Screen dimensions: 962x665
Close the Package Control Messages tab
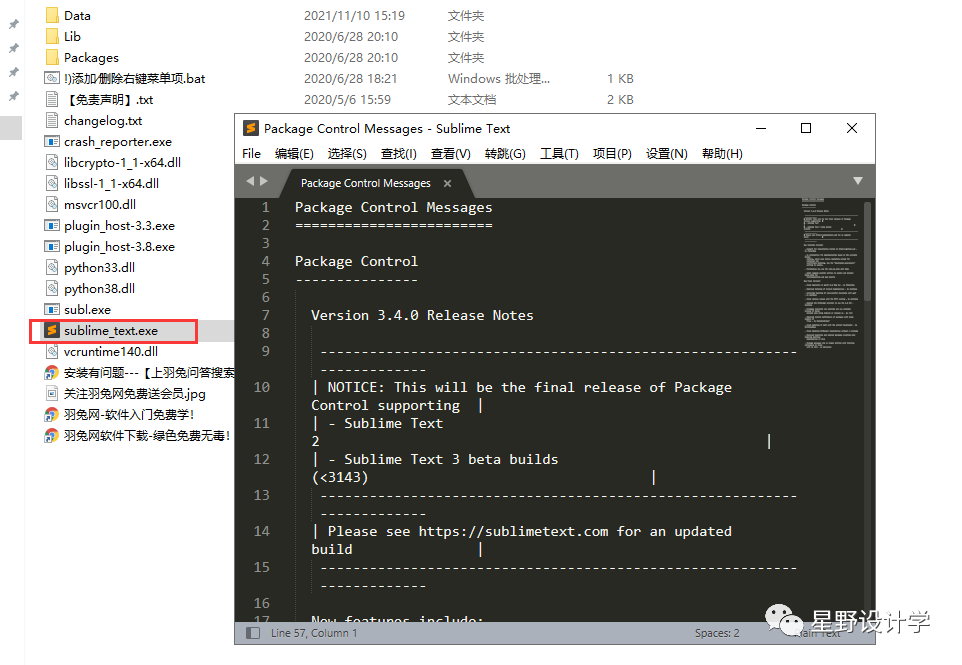tap(447, 183)
